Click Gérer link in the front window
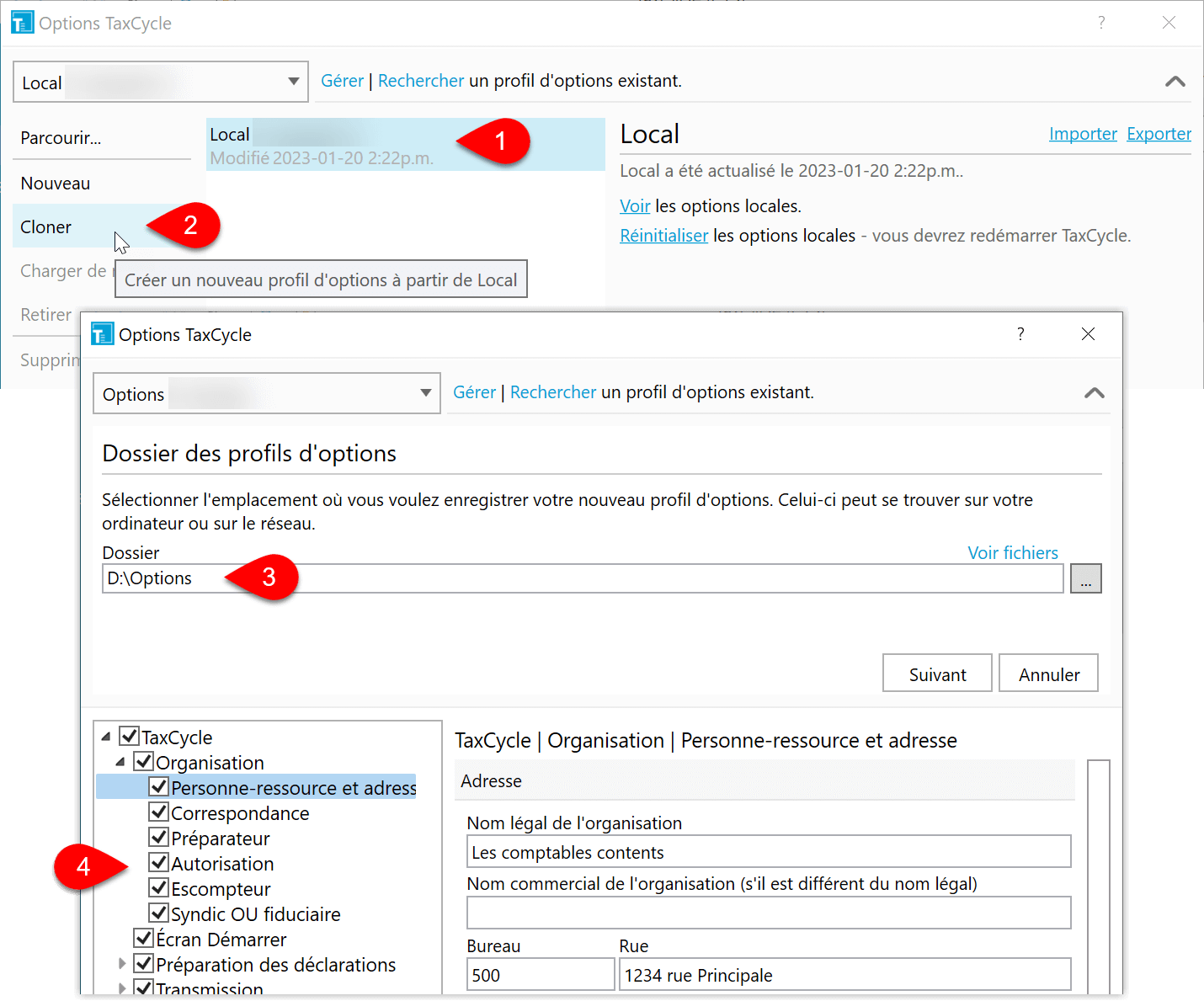 click(x=474, y=392)
